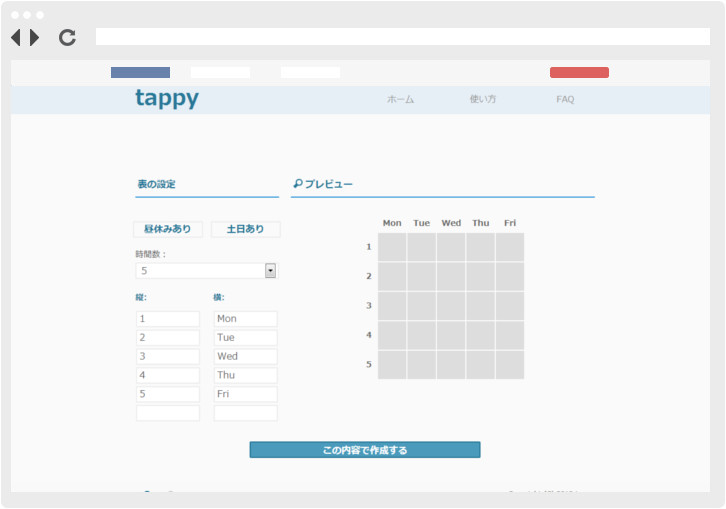Image resolution: width=726 pixels, height=509 pixels.
Task: Go to the FAQ page
Action: tap(565, 100)
